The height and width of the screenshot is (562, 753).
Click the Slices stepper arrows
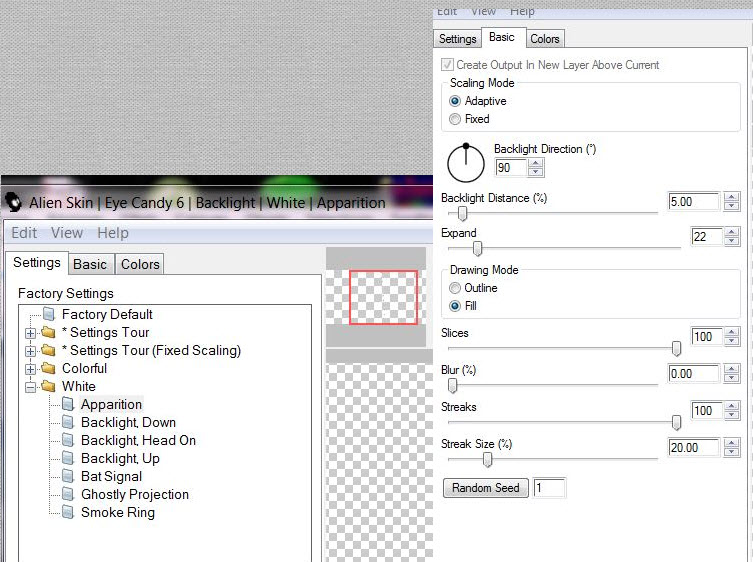[x=731, y=336]
